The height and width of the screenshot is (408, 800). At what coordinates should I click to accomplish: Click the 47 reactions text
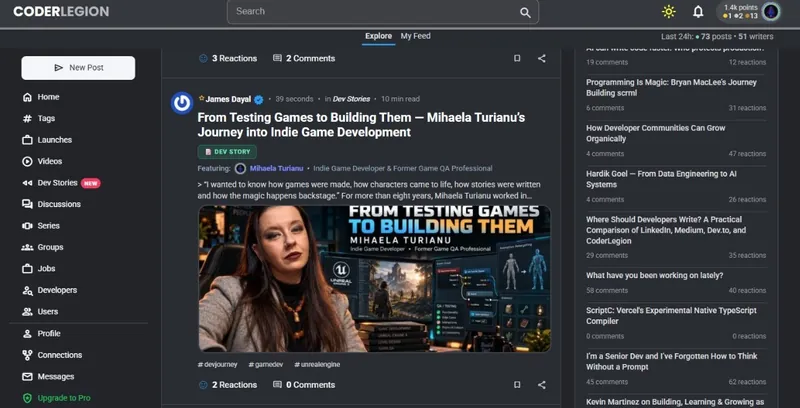747,154
